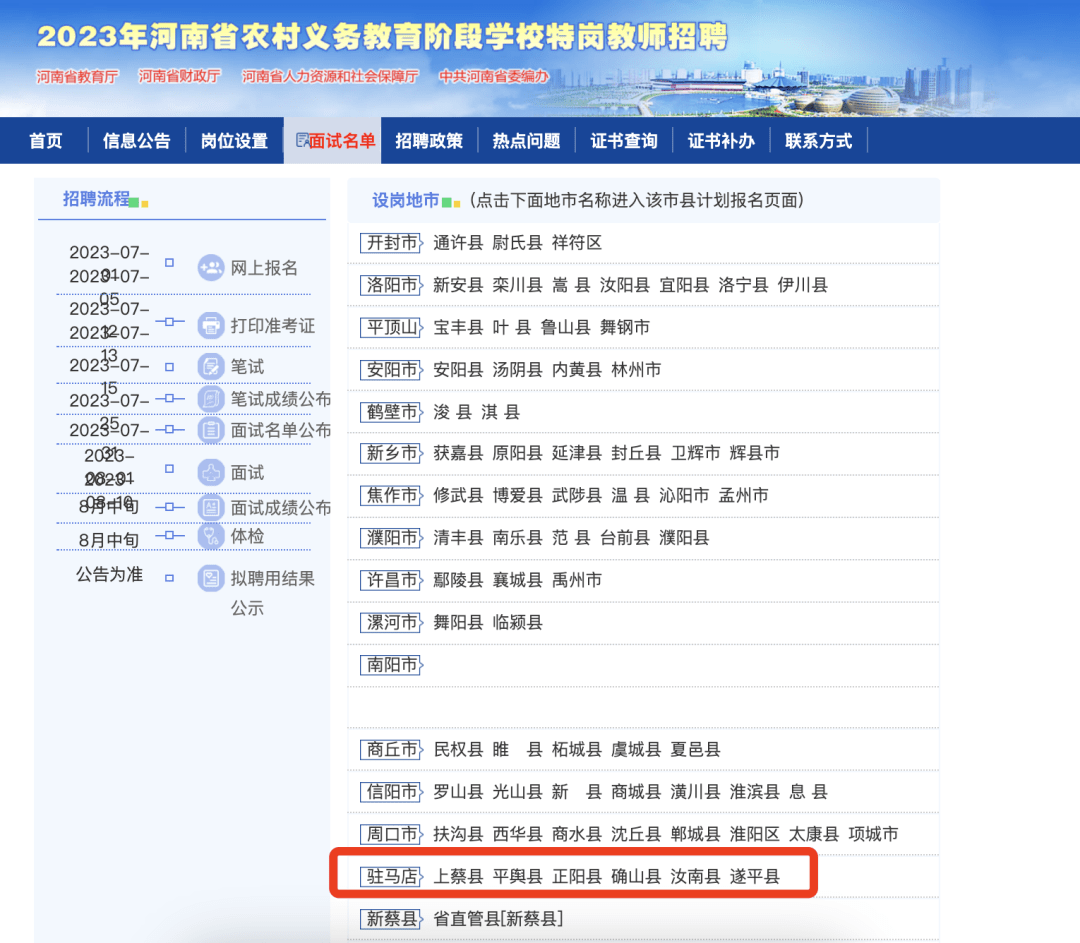Click the 设岗地市 section heading
The image size is (1080, 943).
pos(406,200)
